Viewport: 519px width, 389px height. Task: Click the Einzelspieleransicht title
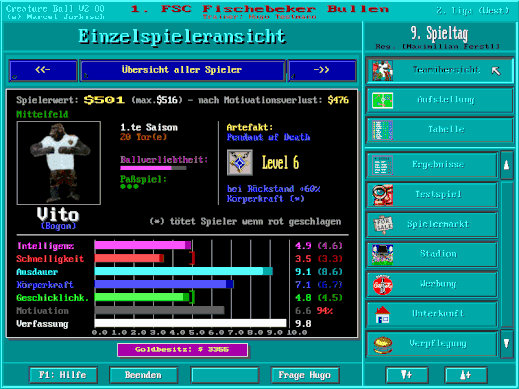182,36
